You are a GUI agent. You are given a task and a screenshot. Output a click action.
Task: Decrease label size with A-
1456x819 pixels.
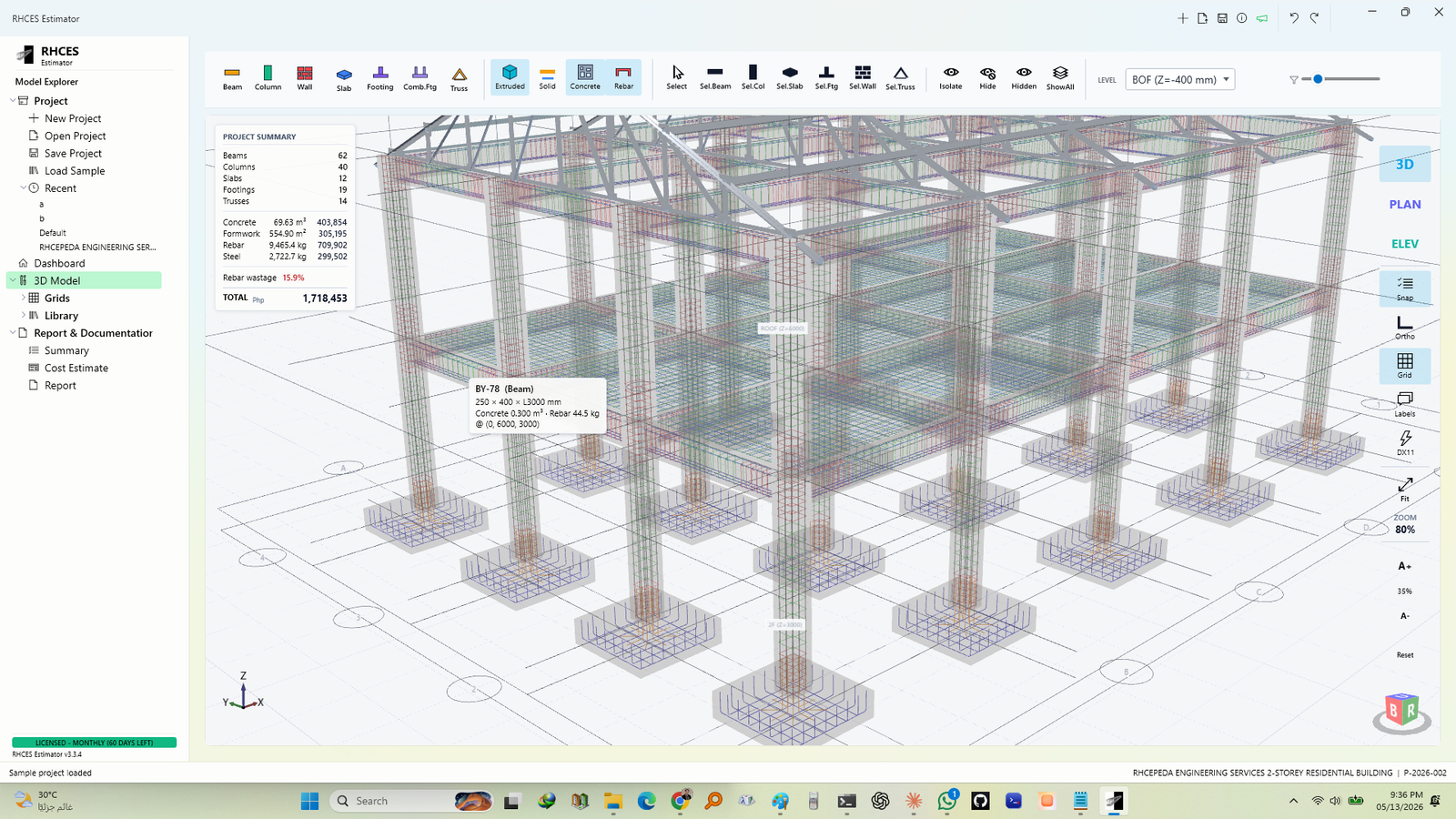1405,616
